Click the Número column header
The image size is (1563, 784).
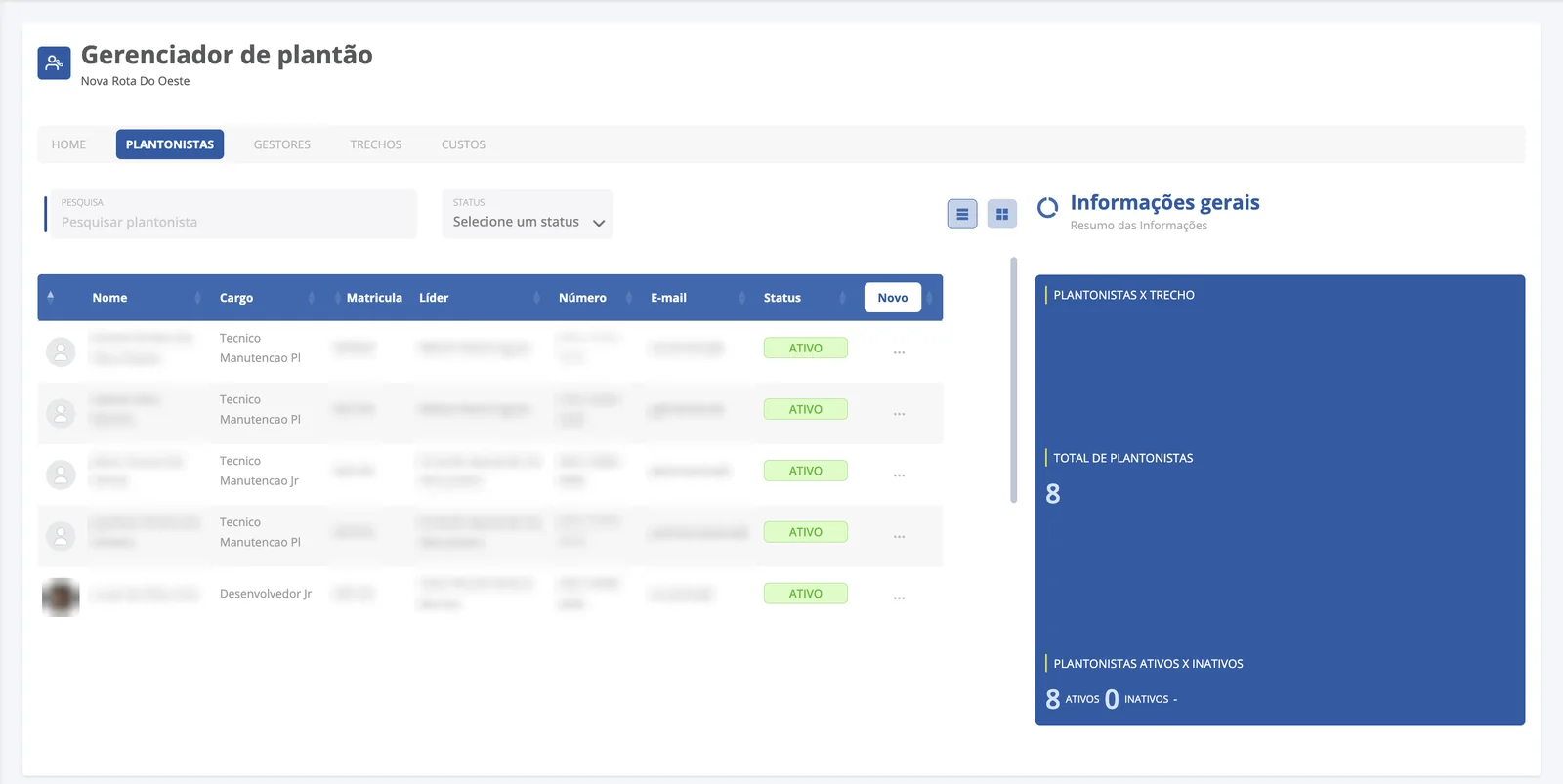click(x=582, y=298)
